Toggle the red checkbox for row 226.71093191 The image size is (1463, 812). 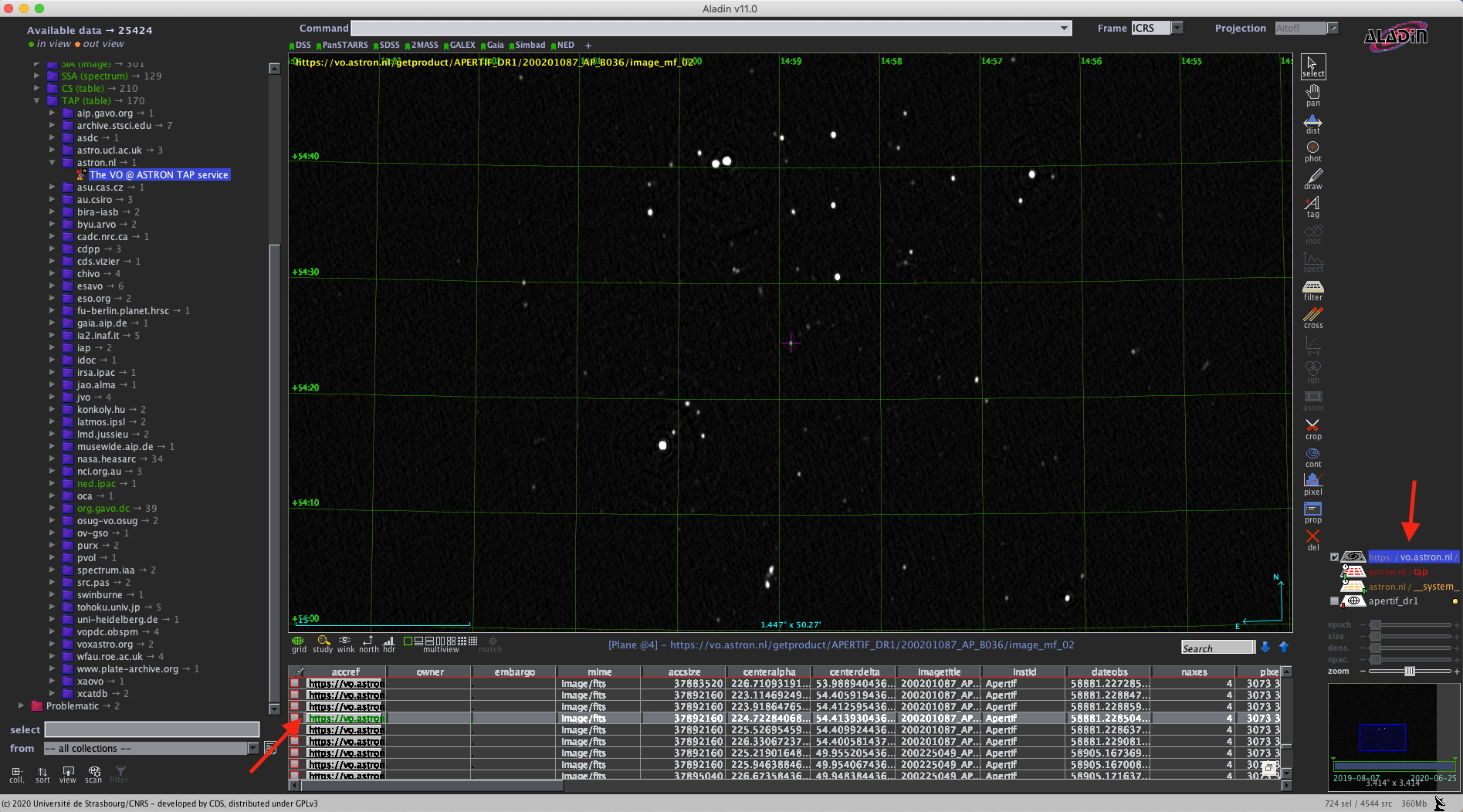(x=294, y=683)
